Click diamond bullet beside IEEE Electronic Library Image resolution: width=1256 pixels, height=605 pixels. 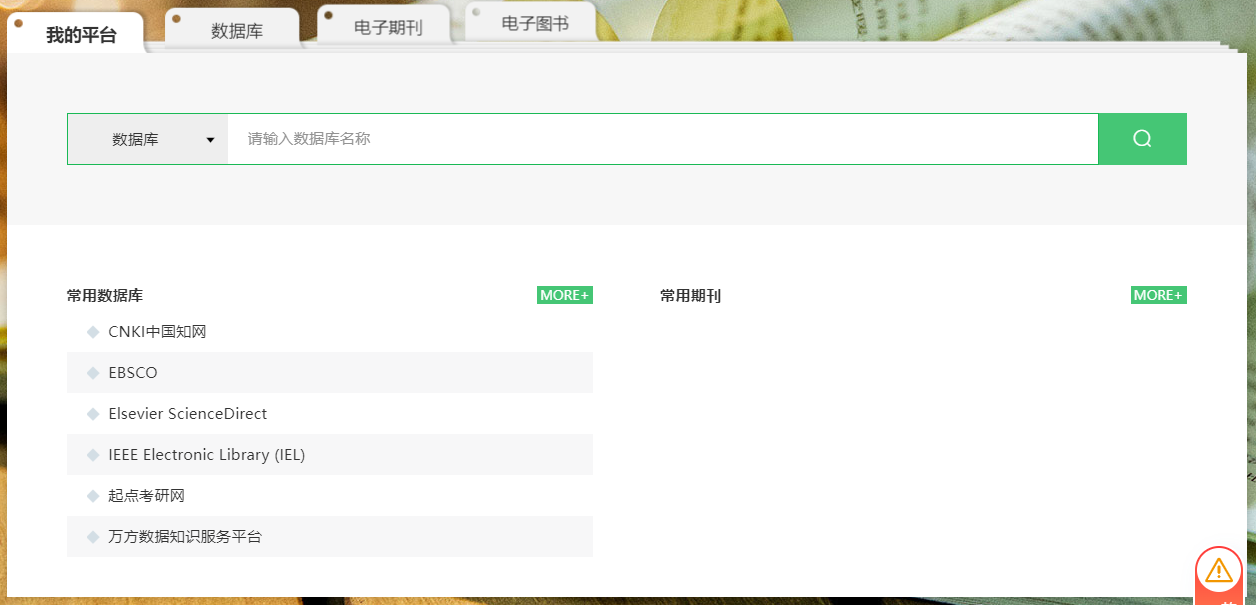[93, 455]
